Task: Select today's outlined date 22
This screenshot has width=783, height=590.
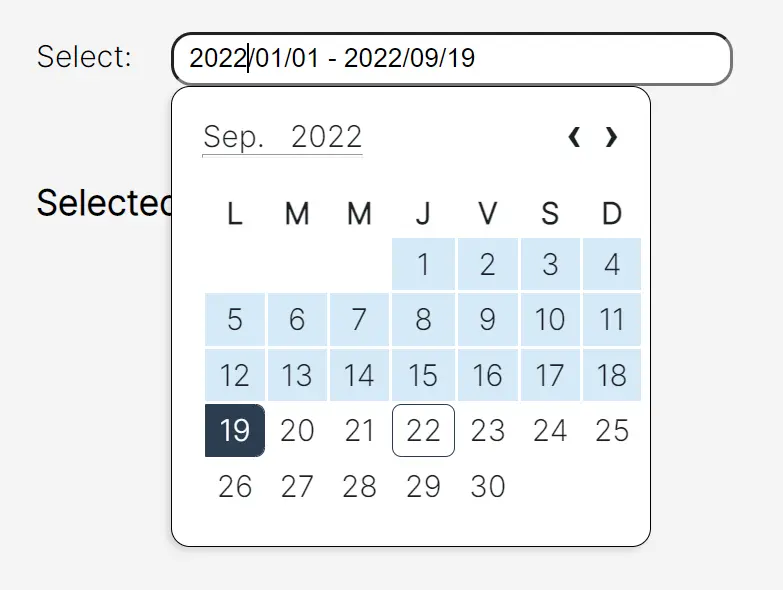Action: click(423, 430)
